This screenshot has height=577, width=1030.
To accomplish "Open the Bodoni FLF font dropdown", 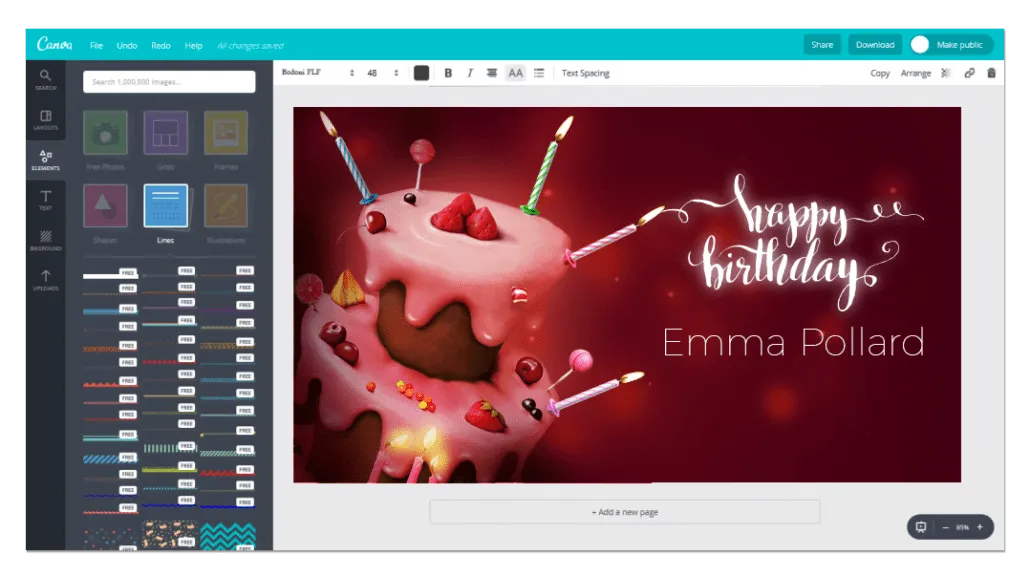I will point(318,73).
